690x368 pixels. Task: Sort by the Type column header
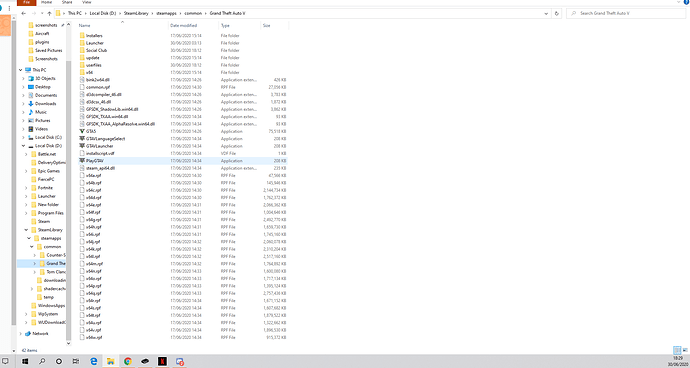pos(225,26)
